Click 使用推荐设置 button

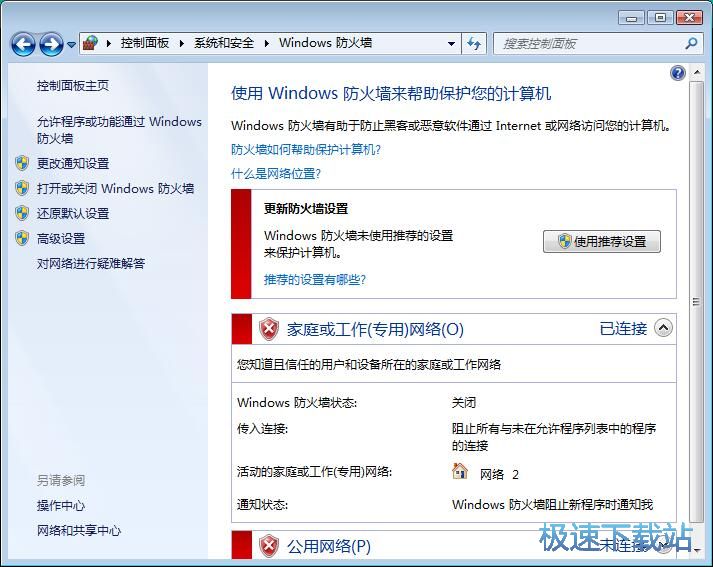tap(602, 241)
